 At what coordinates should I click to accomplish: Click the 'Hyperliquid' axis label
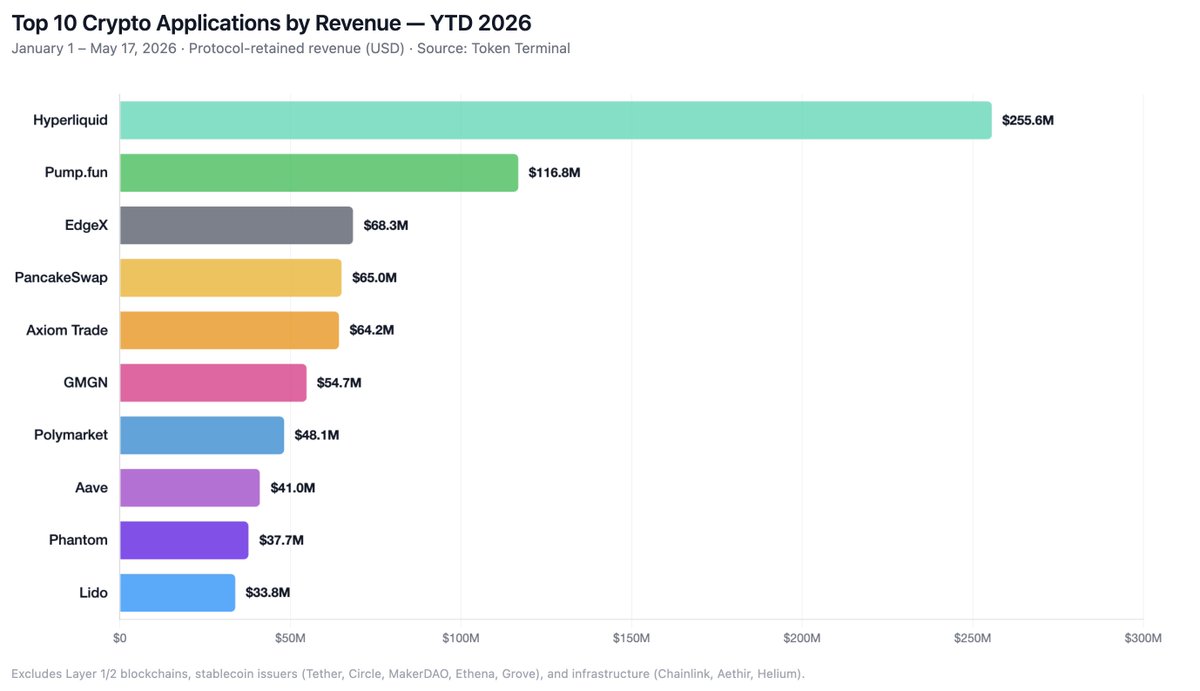[70, 120]
